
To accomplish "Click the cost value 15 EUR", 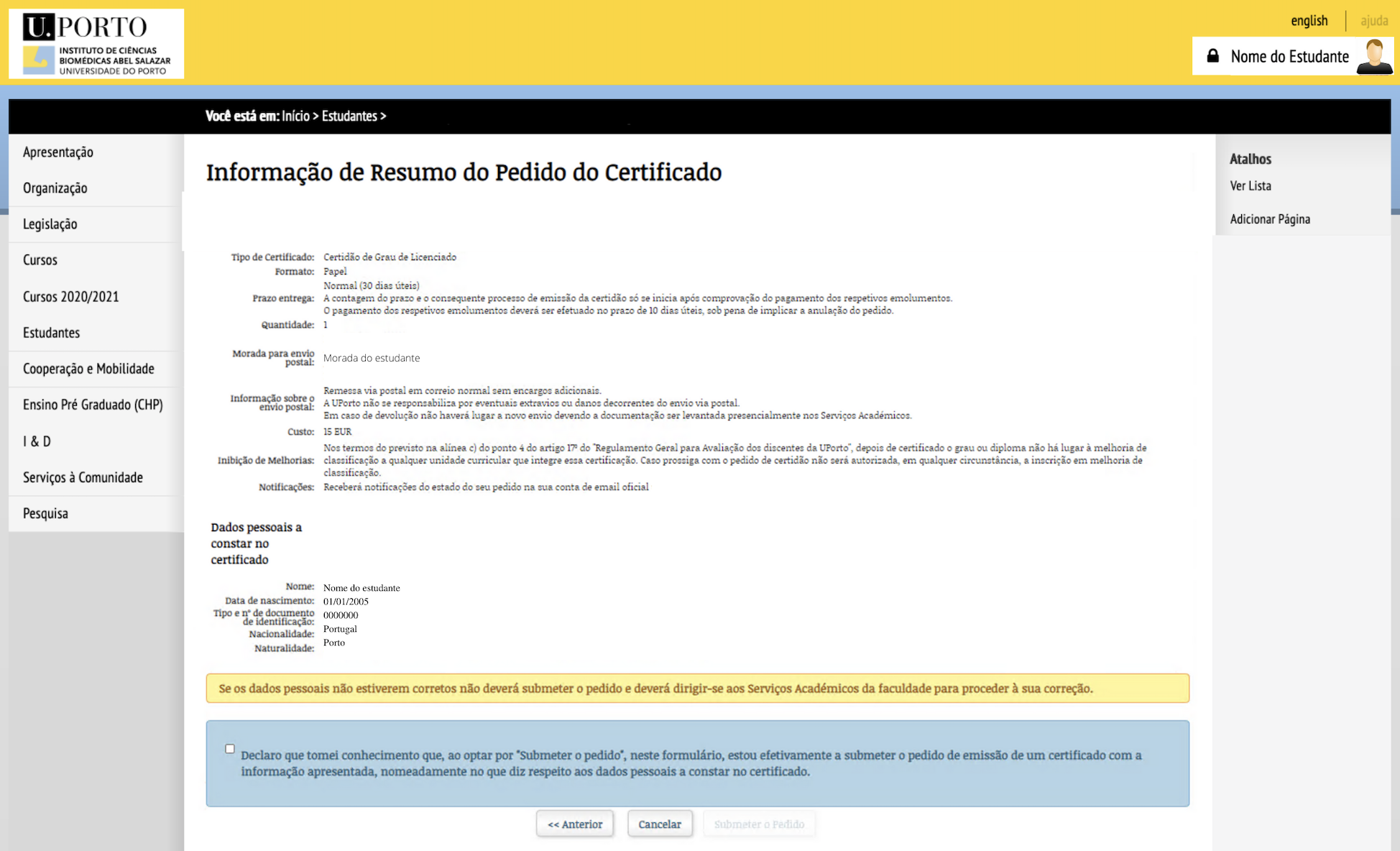I will pos(337,432).
